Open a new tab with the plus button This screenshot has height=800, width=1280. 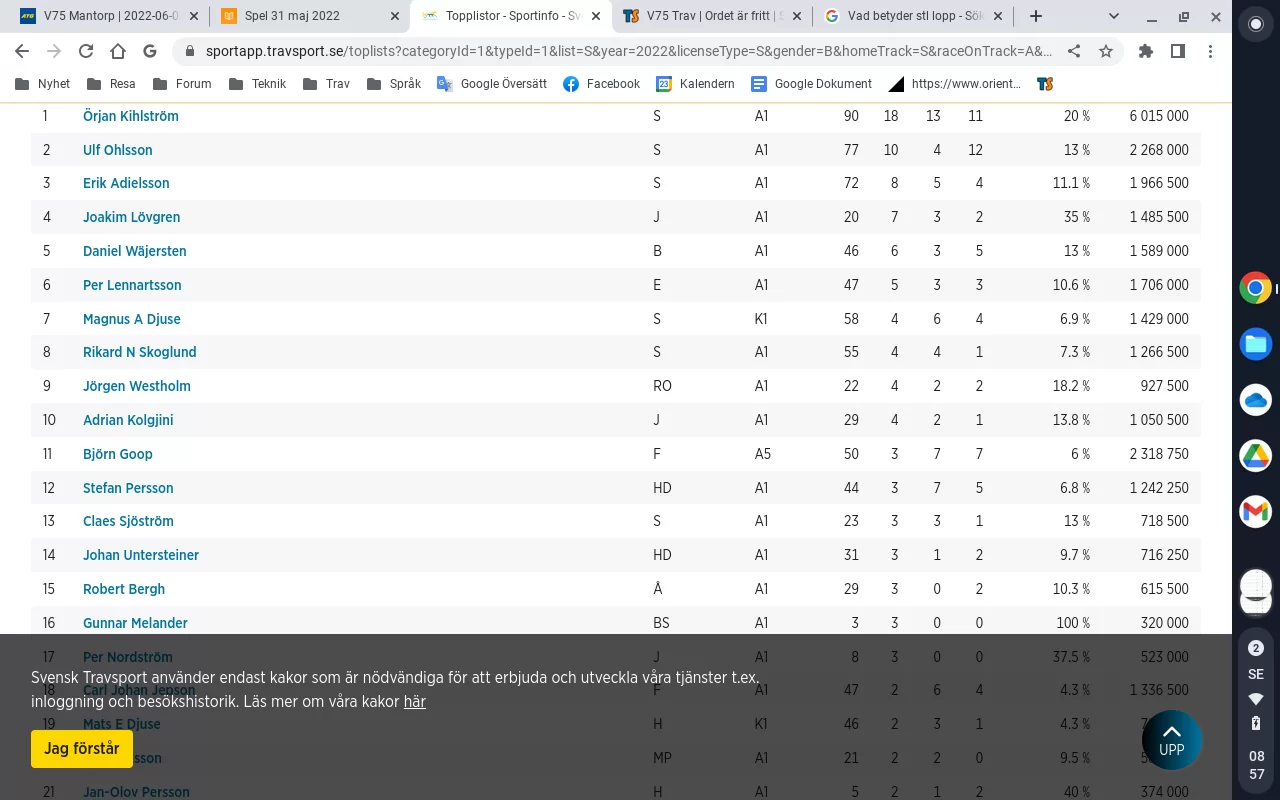(x=1036, y=16)
